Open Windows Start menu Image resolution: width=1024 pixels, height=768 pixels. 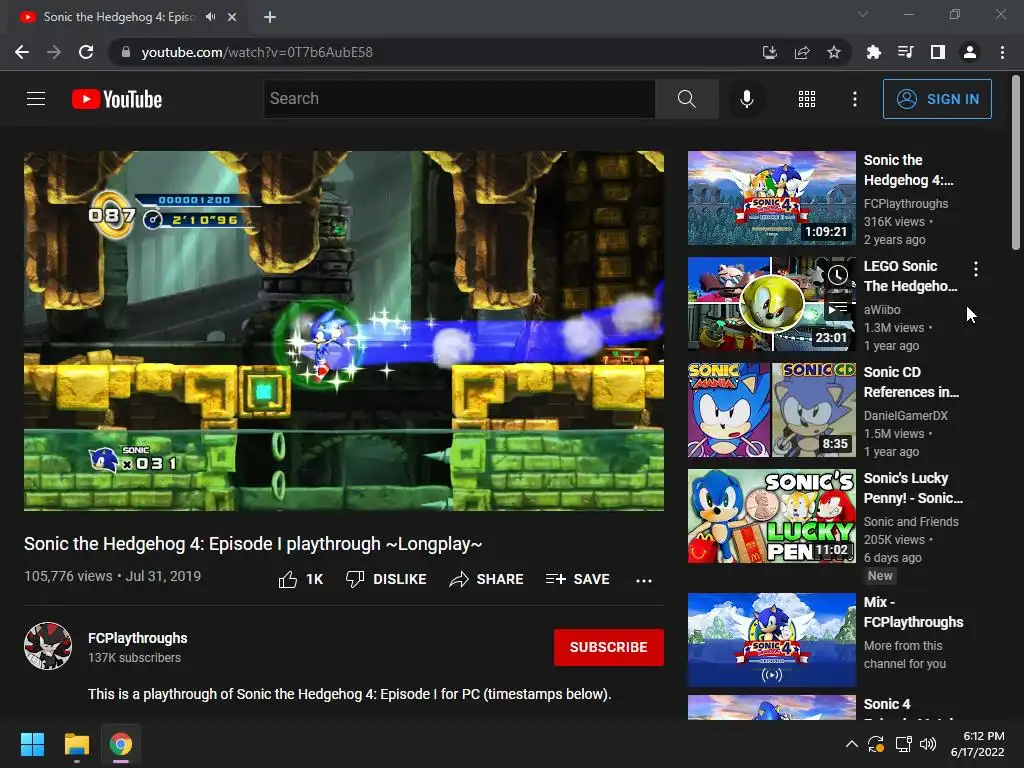pos(32,744)
